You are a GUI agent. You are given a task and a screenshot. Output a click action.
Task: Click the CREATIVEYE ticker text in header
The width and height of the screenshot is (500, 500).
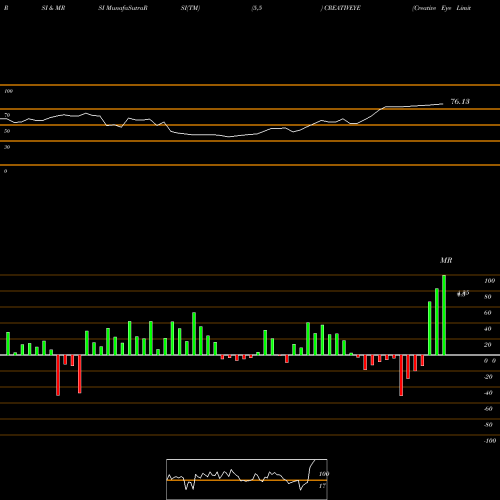(x=342, y=8)
